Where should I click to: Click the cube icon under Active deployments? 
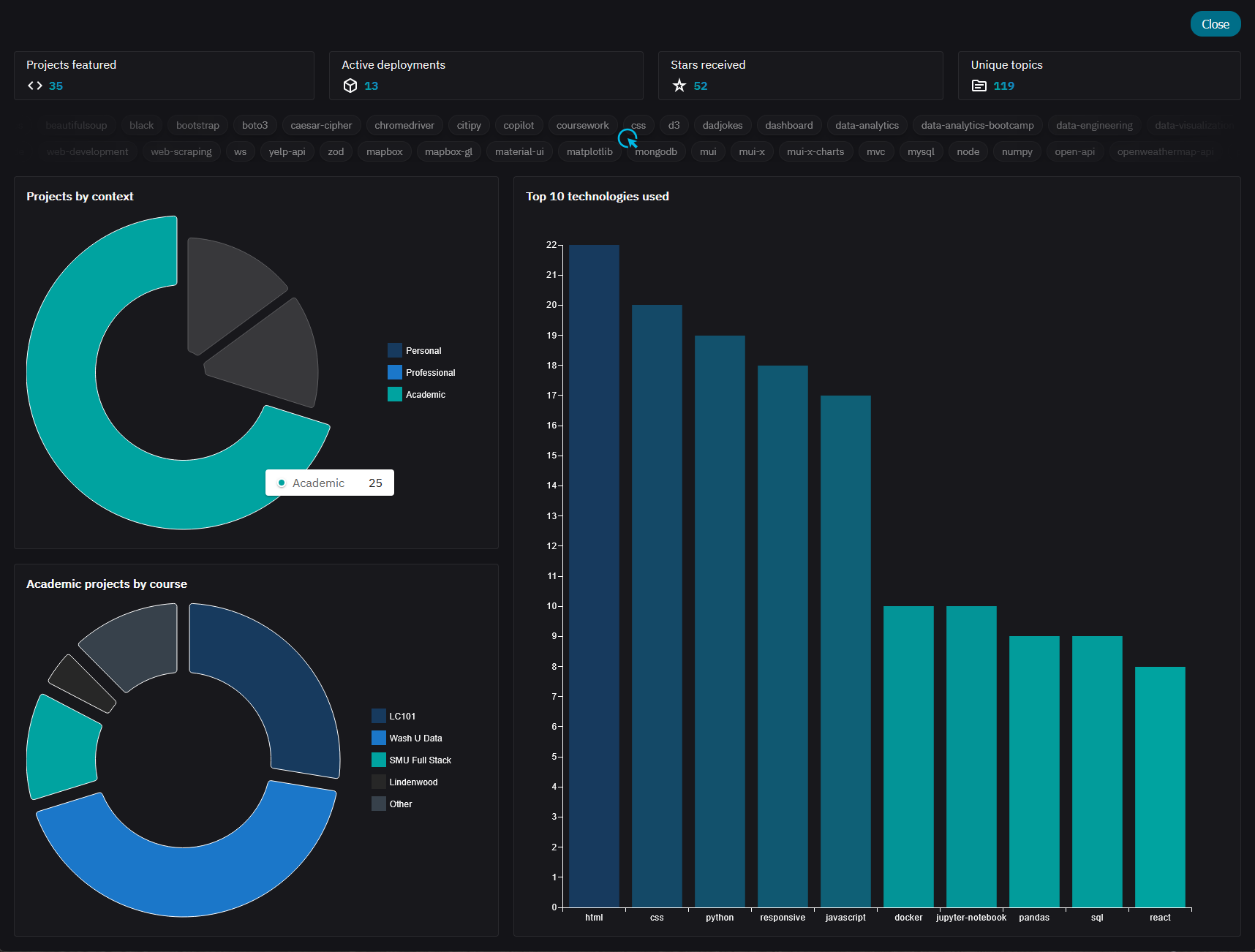(350, 86)
